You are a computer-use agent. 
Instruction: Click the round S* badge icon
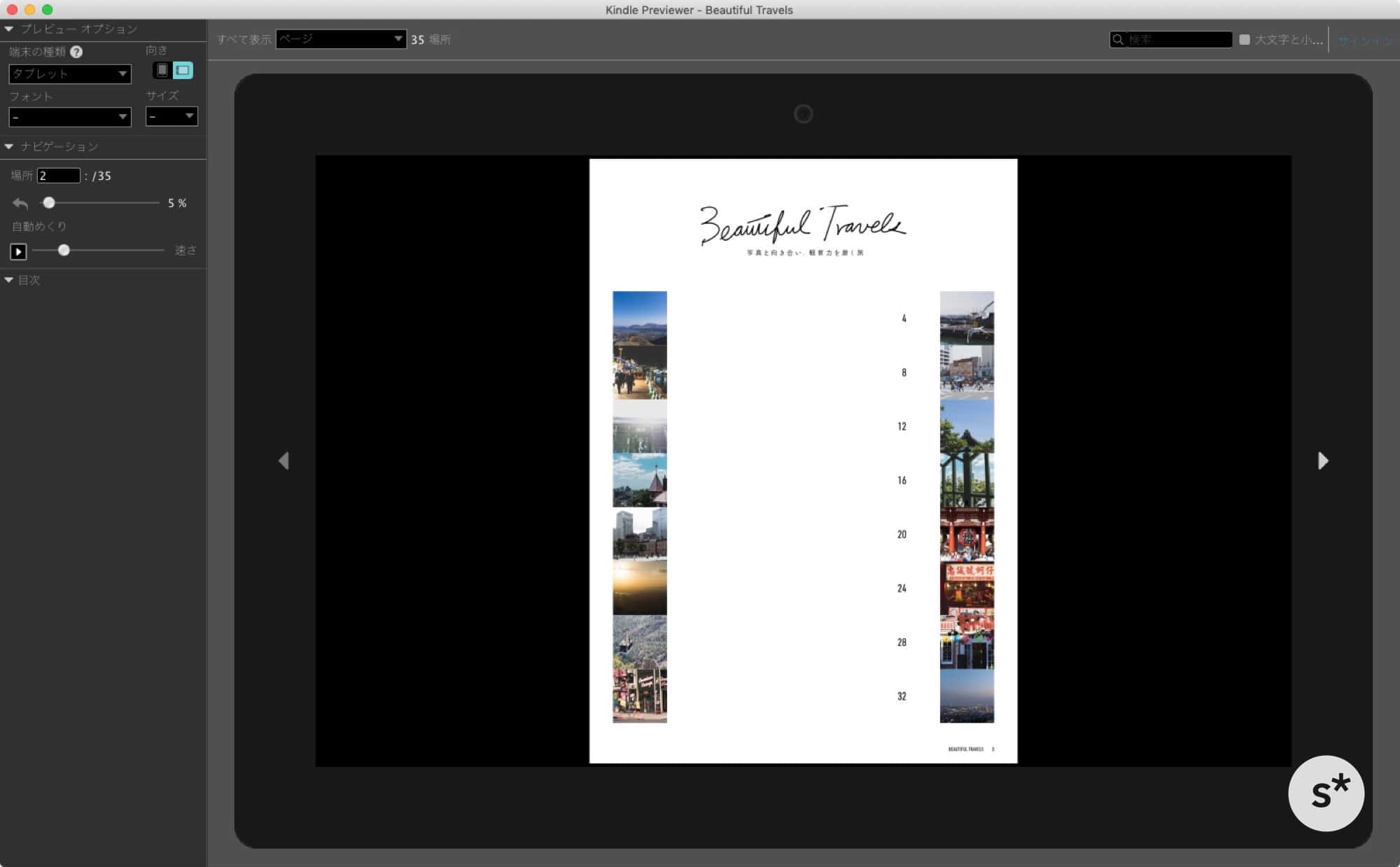[1326, 793]
